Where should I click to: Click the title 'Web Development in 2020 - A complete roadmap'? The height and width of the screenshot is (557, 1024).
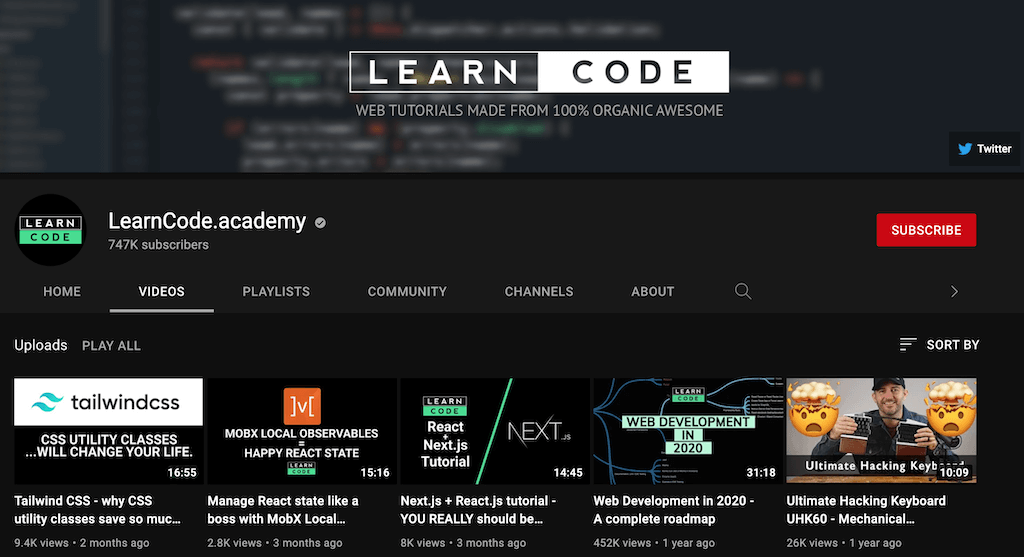pyautogui.click(x=673, y=510)
